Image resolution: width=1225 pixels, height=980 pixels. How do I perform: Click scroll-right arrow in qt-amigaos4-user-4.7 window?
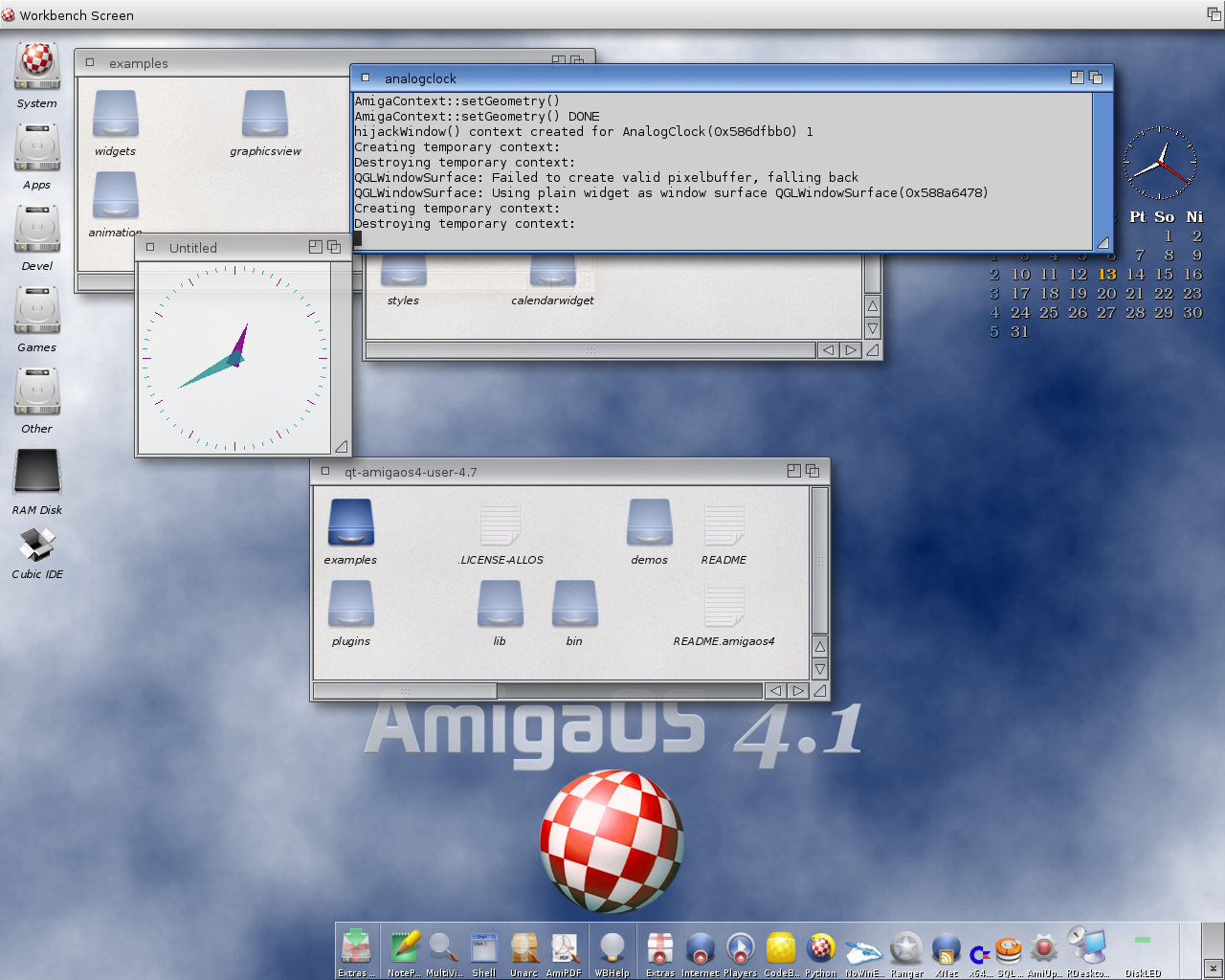pyautogui.click(x=798, y=690)
